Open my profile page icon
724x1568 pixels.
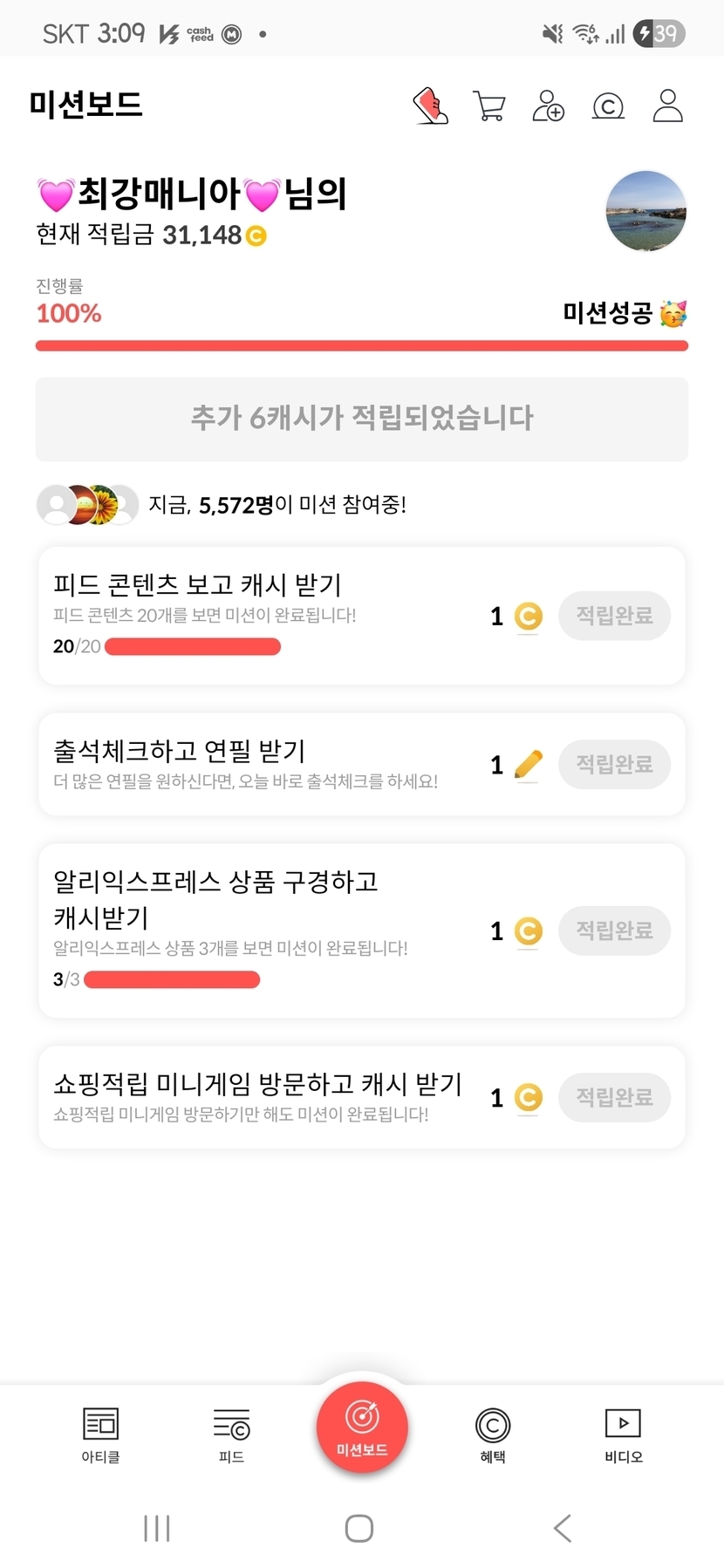667,106
